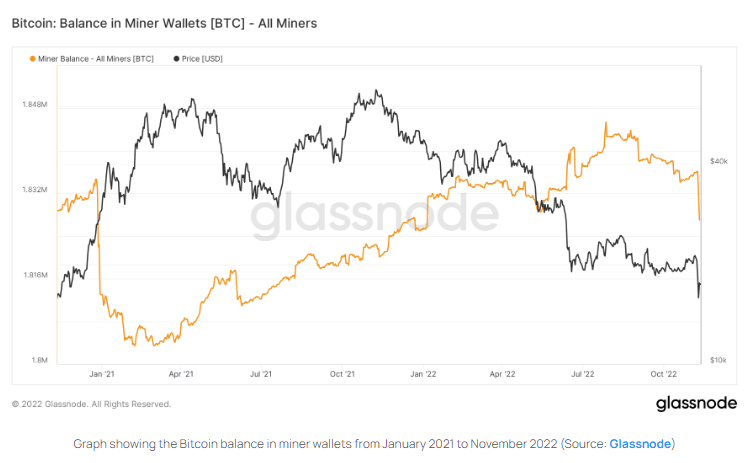Click the chart title text
Viewport: 746px width, 463px height.
[x=164, y=22]
